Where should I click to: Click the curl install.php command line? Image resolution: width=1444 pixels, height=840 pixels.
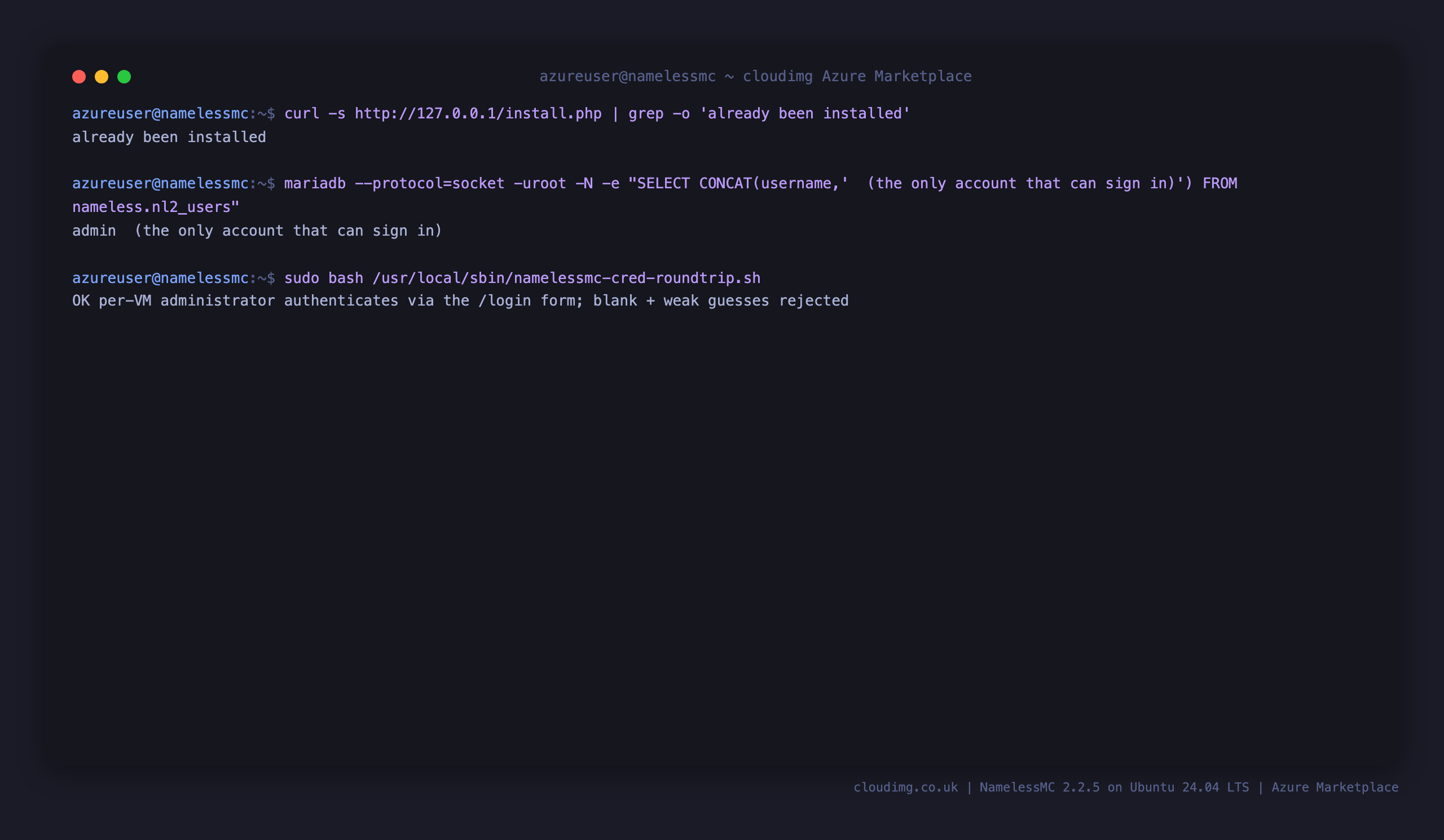(x=597, y=113)
